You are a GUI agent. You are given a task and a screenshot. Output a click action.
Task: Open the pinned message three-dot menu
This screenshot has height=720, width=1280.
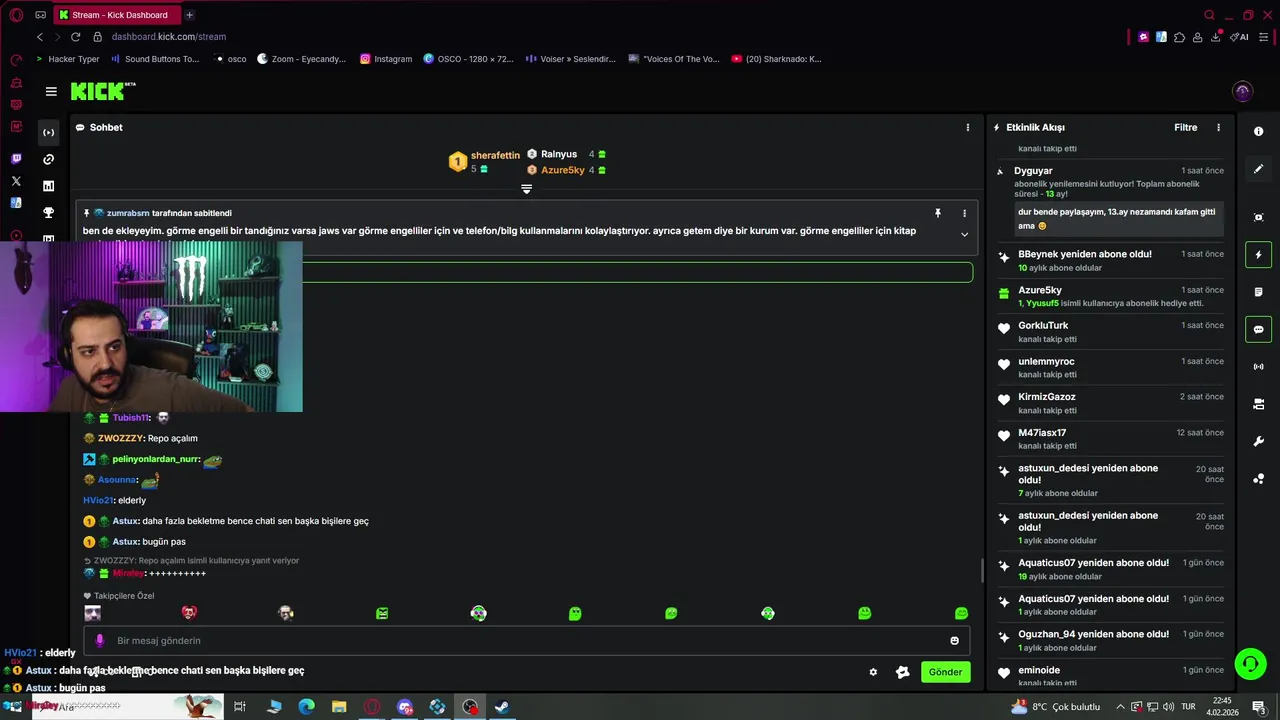click(x=964, y=213)
